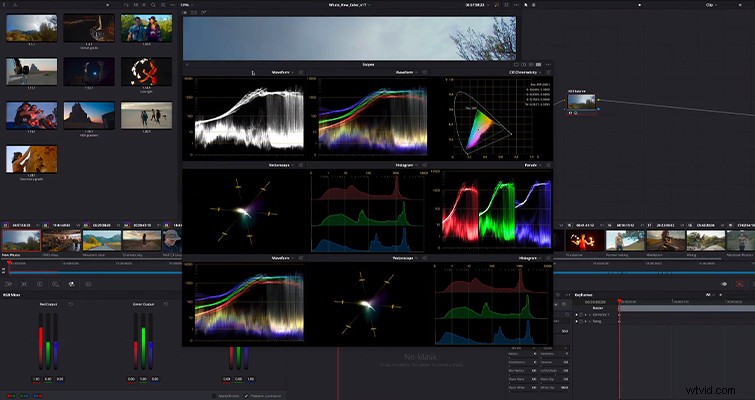Open settings for the middle-row Vectorscope
Viewport: 755px width, 400px height.
point(301,165)
